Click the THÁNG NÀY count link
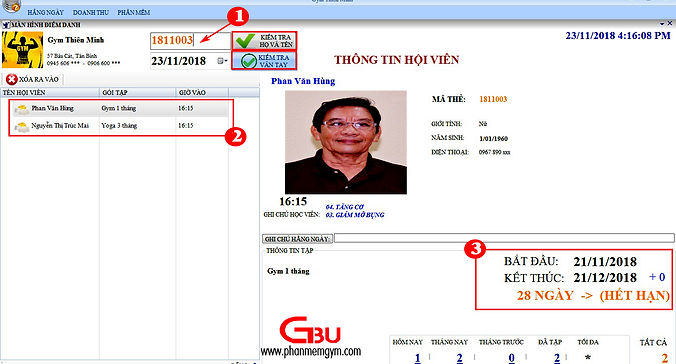 [x=460, y=358]
